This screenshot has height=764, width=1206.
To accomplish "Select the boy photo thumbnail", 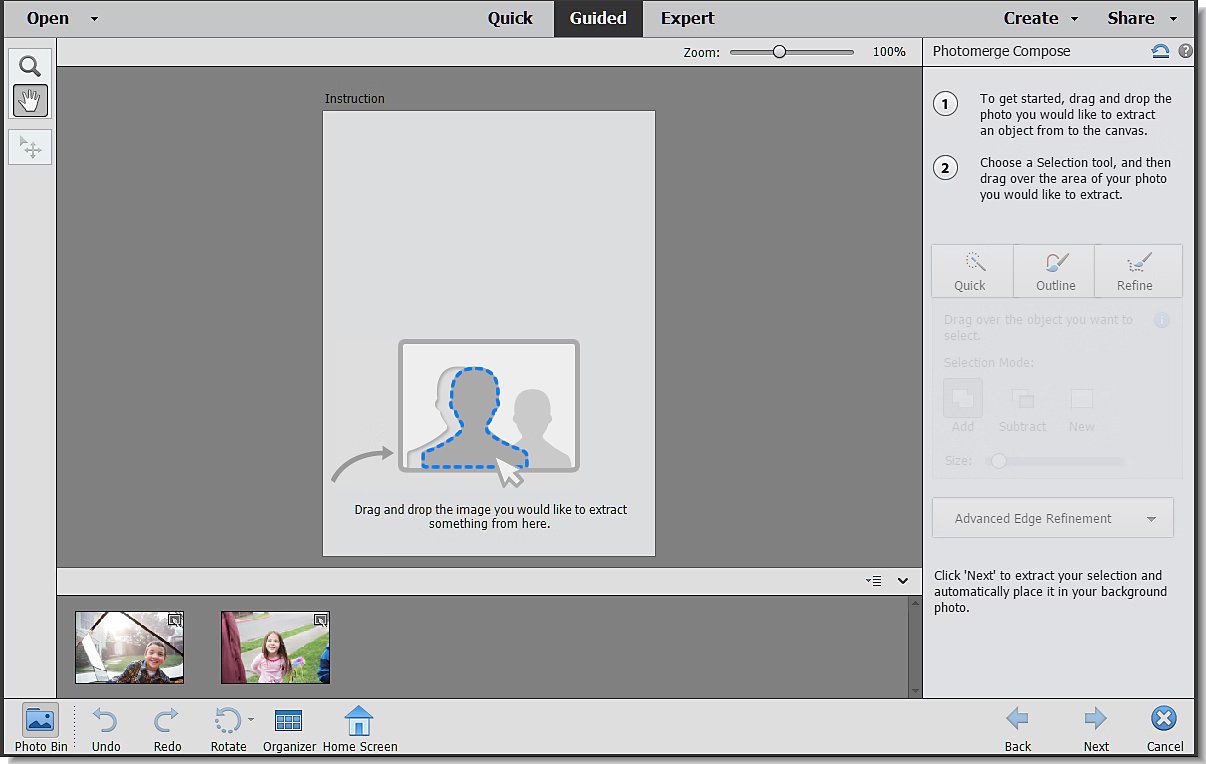I will [130, 647].
